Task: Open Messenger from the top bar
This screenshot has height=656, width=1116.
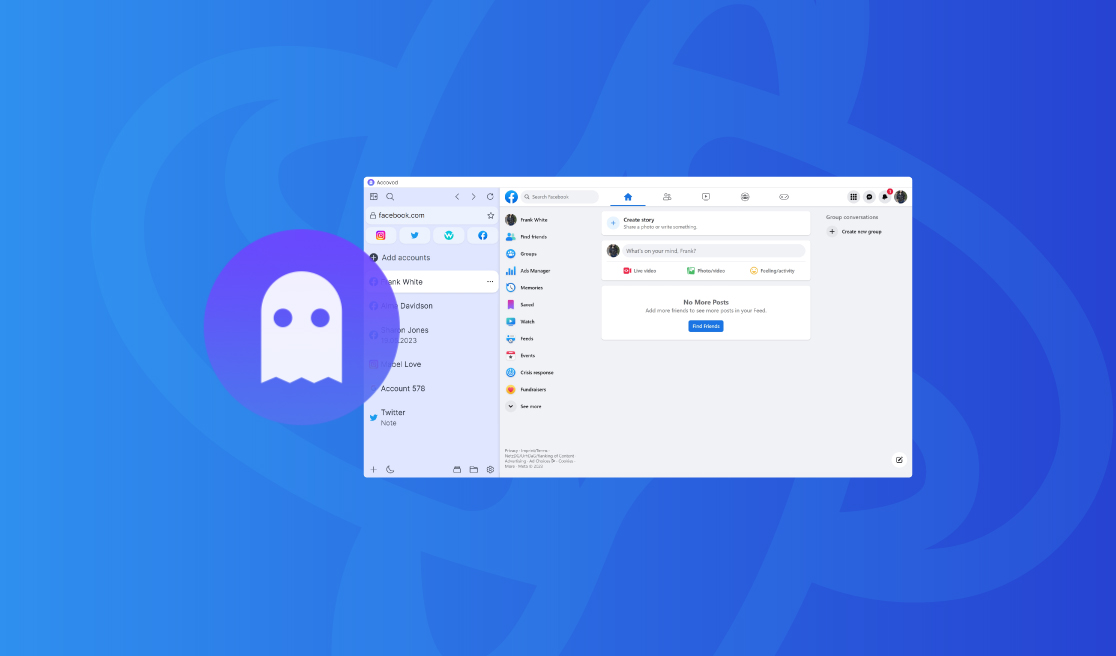Action: tap(869, 197)
